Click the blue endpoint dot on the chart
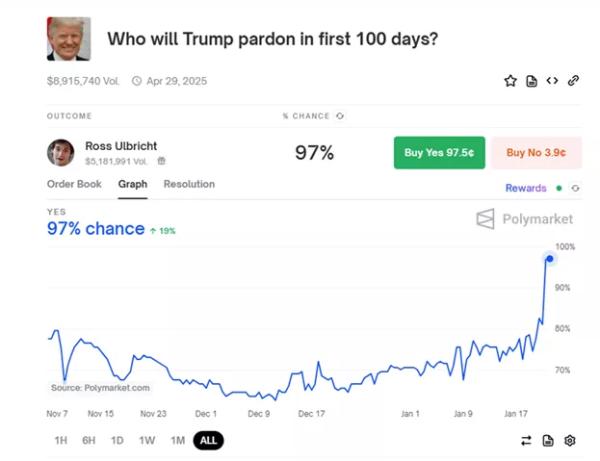Screen dimensions: 600x461 click(x=550, y=259)
